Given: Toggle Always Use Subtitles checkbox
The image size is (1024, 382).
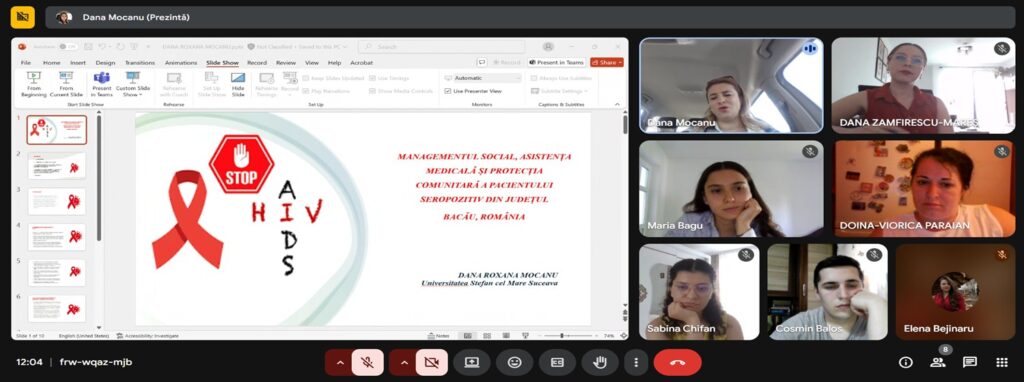Looking at the screenshot, I should (534, 78).
